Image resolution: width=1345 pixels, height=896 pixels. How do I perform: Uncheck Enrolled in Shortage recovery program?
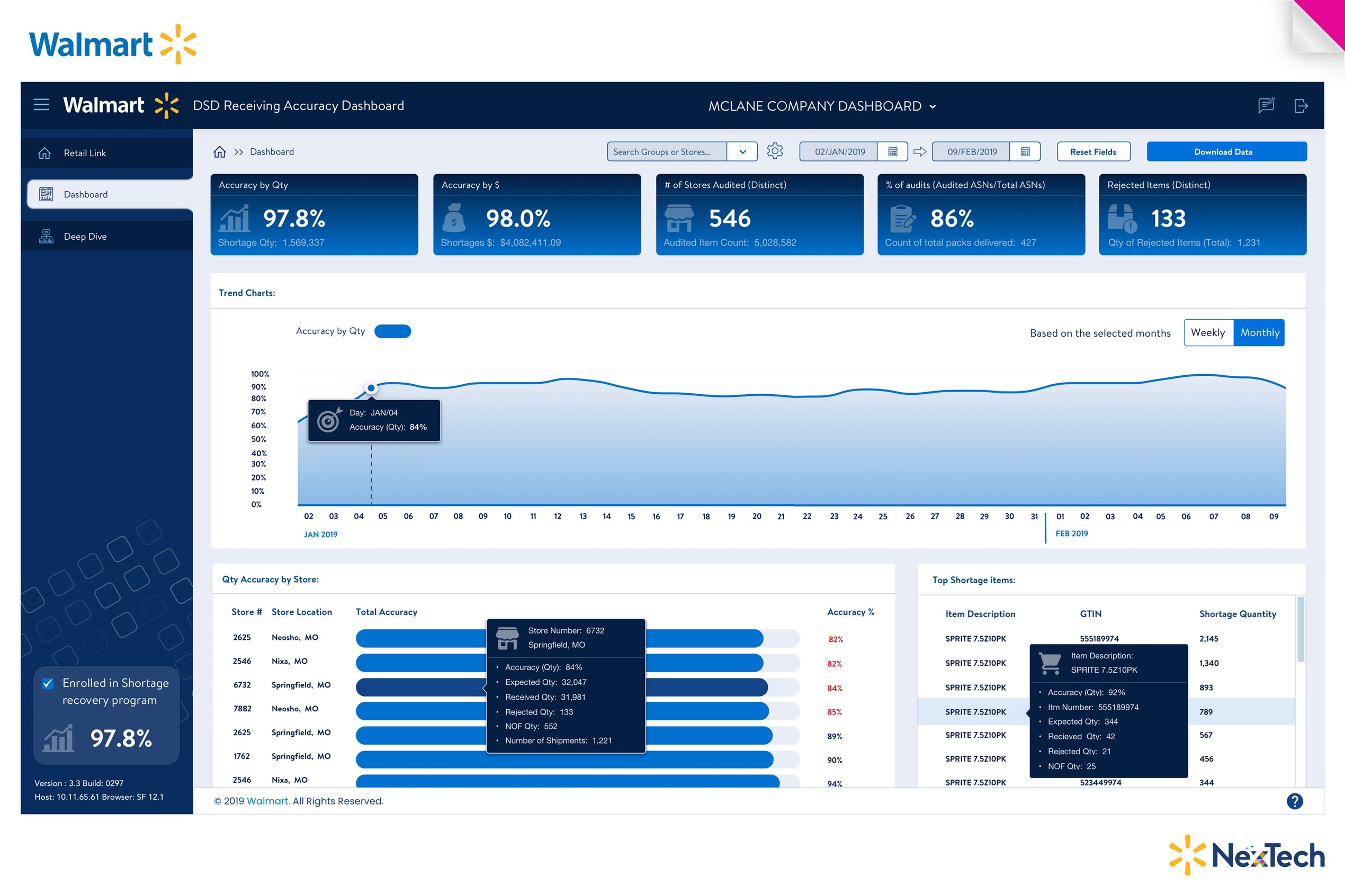48,683
